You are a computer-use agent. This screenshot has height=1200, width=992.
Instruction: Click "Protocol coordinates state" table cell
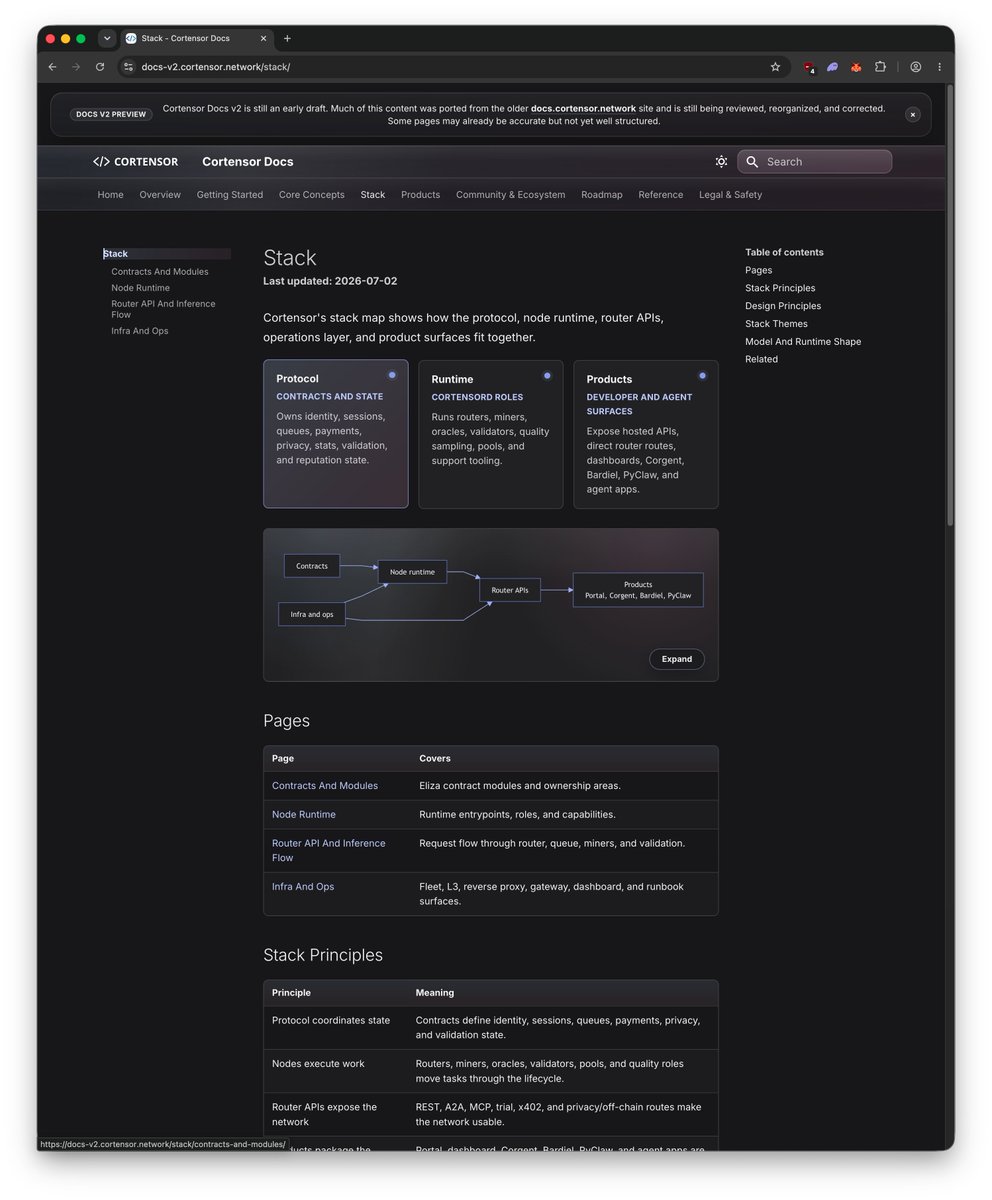(331, 1021)
